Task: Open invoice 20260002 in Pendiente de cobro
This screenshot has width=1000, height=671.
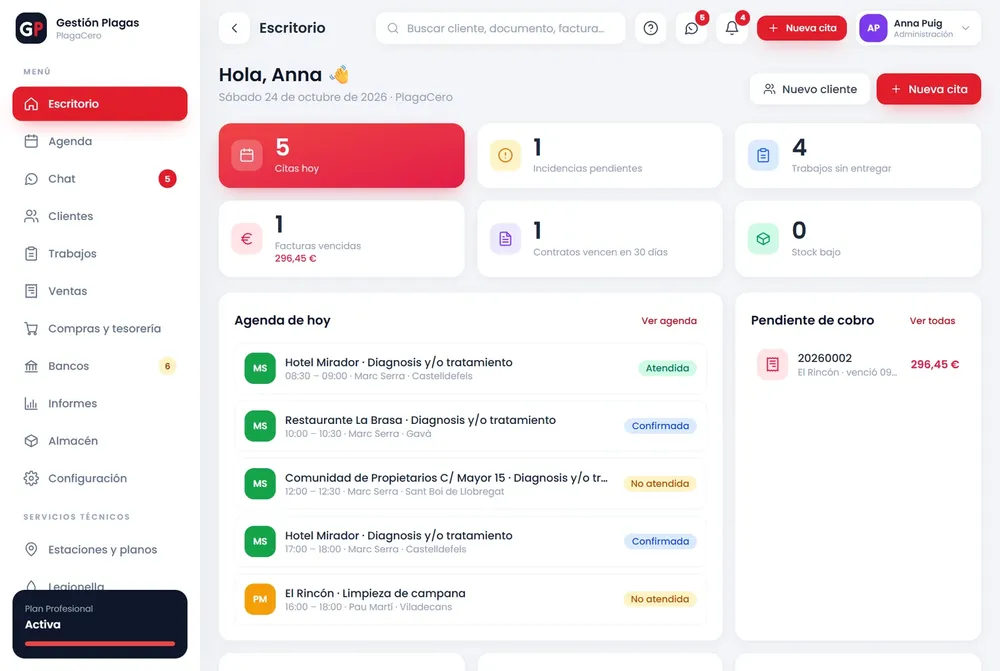Action: click(858, 365)
